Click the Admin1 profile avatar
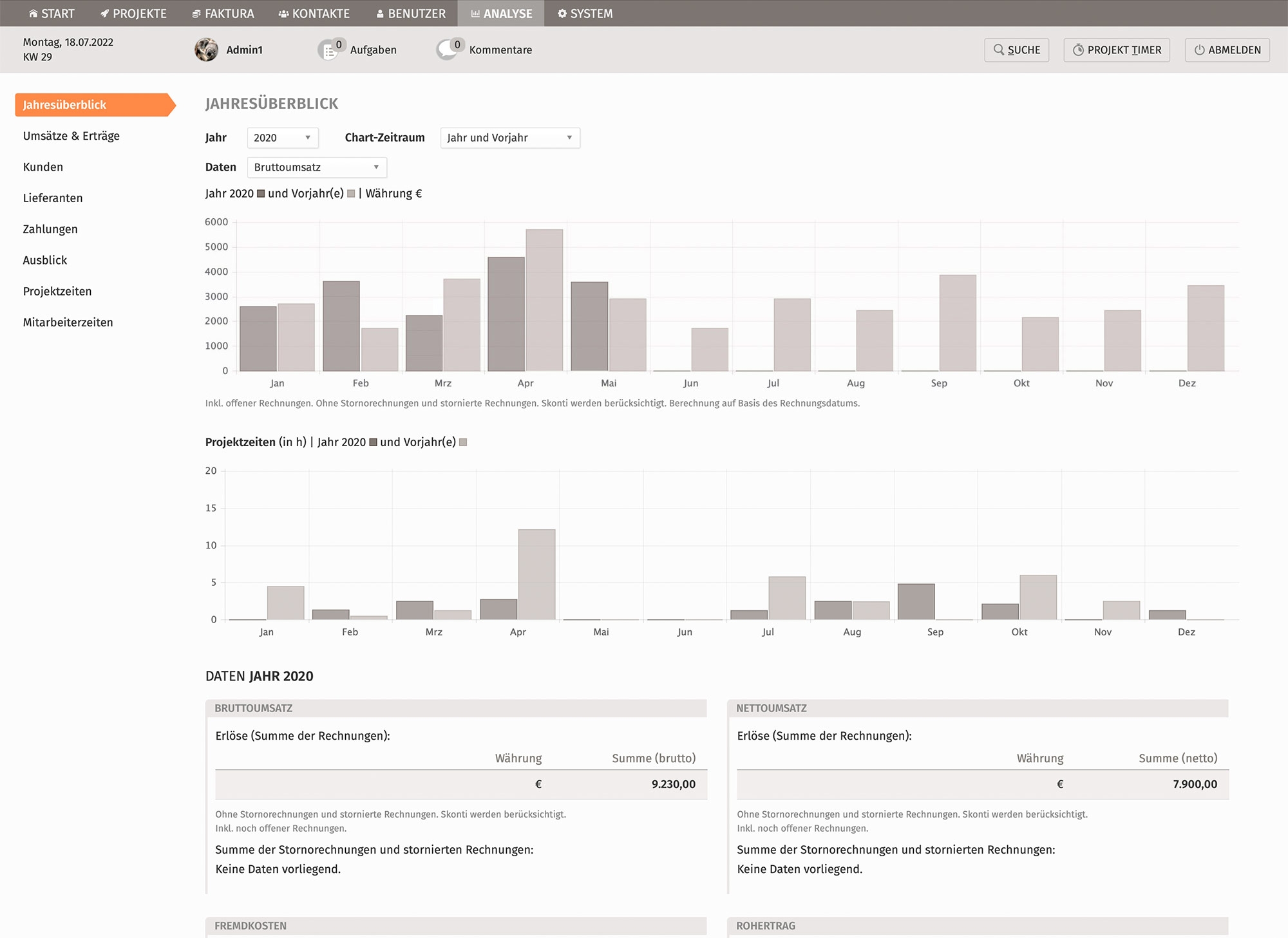 pyautogui.click(x=206, y=50)
